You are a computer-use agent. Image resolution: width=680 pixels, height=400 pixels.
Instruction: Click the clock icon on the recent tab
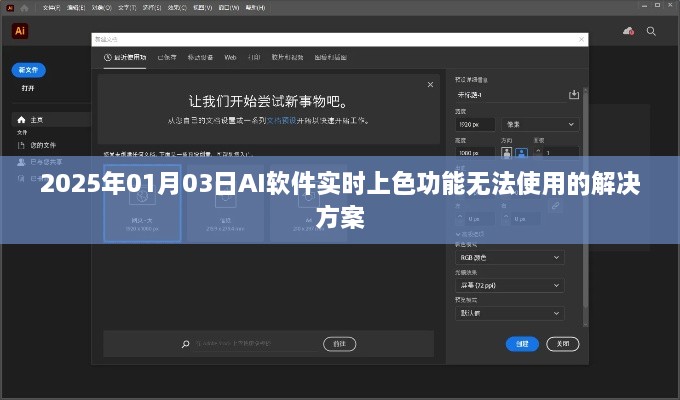(x=108, y=57)
